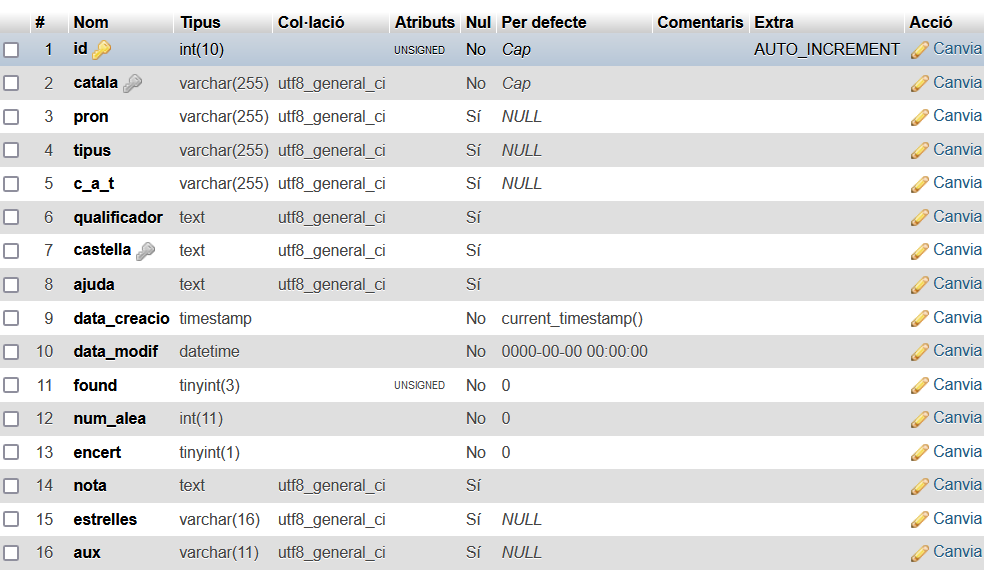Viewport: 984px width, 578px height.
Task: Click the pencil edit icon in the pron row
Action: click(x=920, y=117)
